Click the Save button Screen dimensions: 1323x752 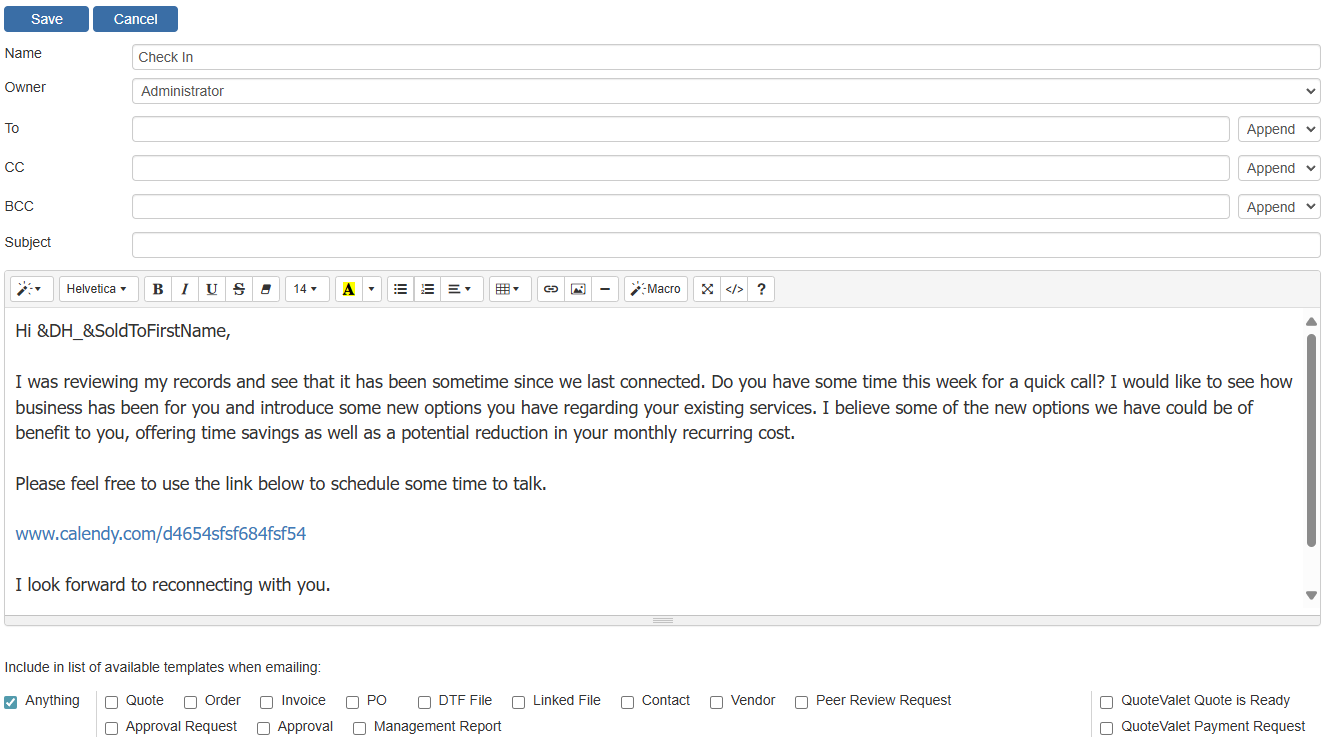click(47, 19)
